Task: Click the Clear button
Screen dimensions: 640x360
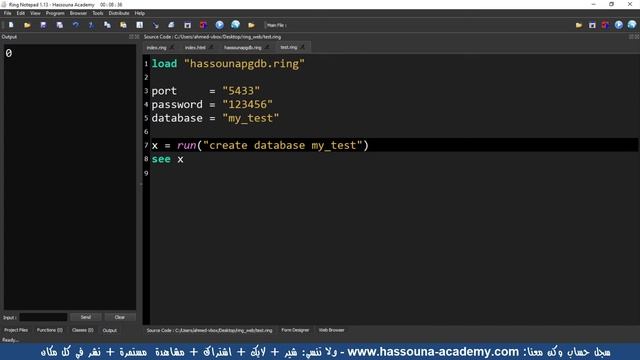Action: (x=120, y=317)
